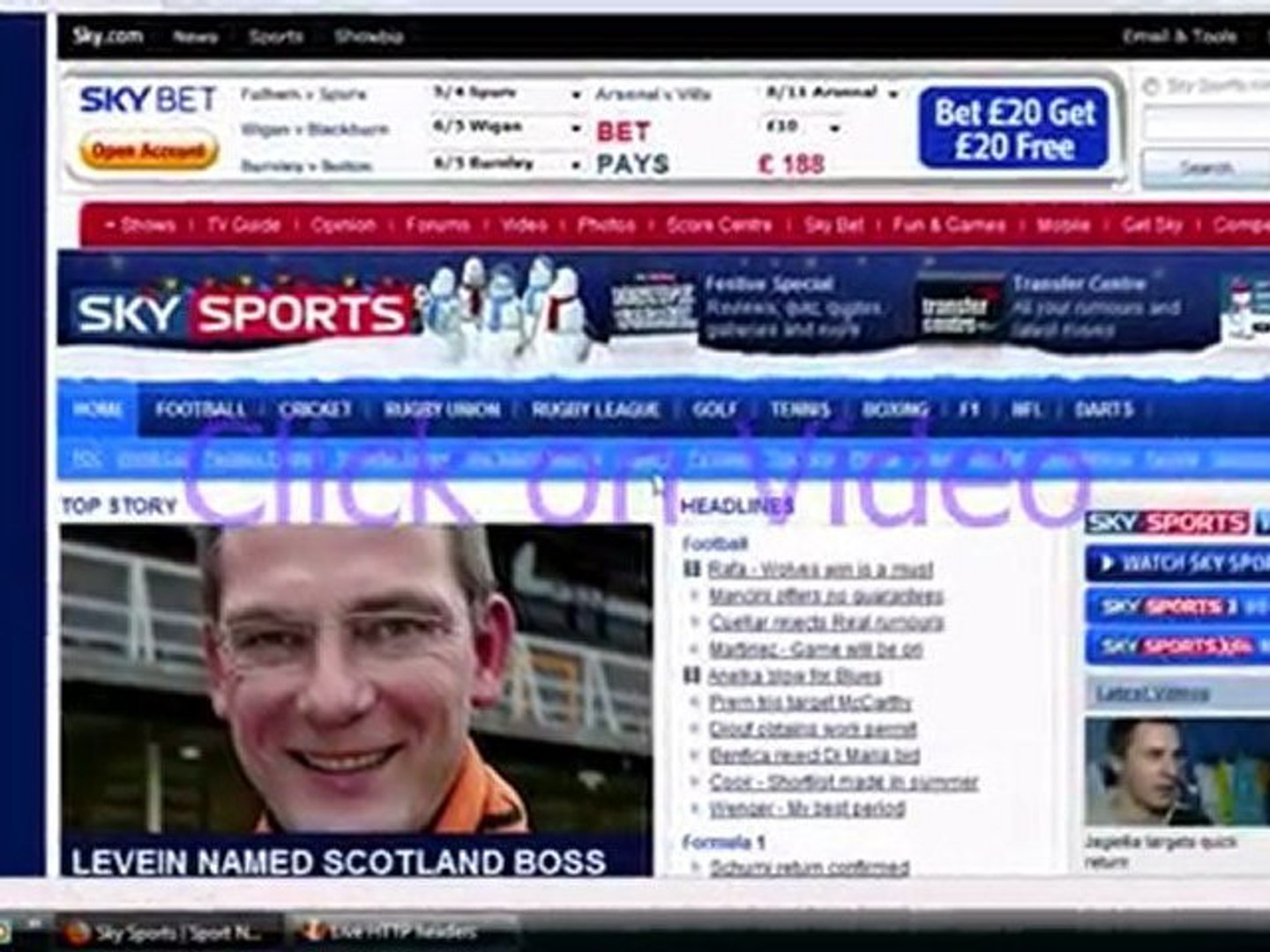Image resolution: width=1270 pixels, height=952 pixels.
Task: Open Mobile in red bar
Action: 1064,225
